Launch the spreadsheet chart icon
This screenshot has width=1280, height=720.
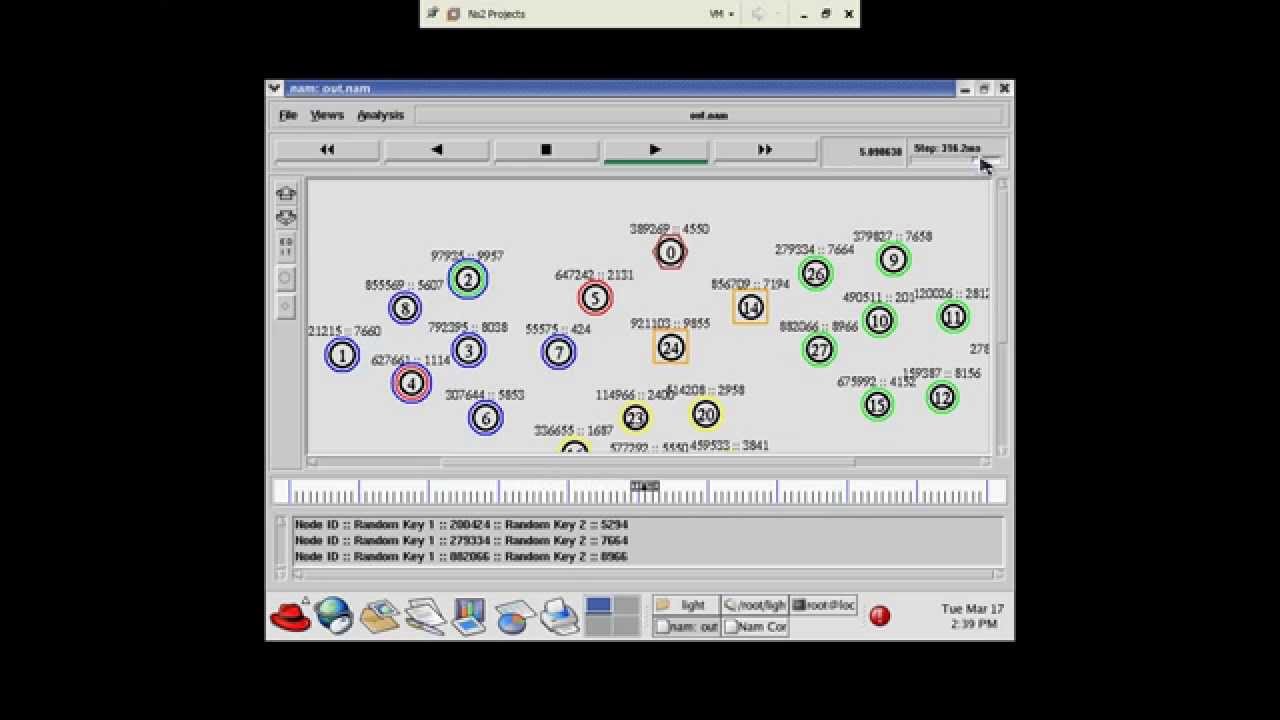coord(513,617)
